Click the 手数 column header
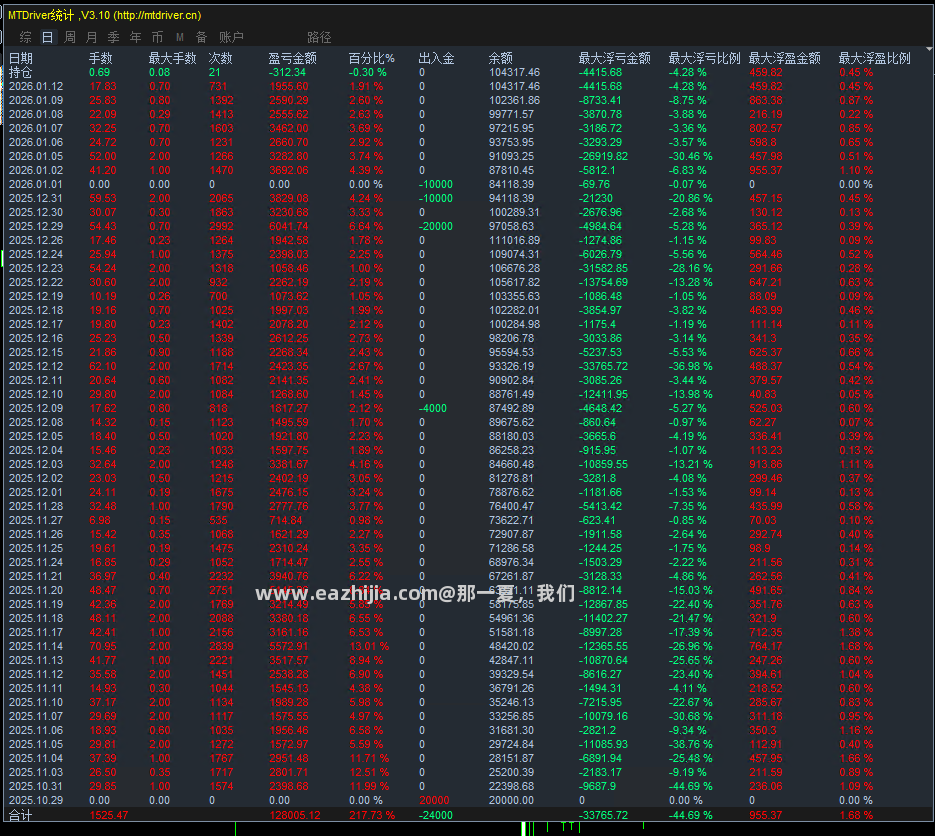Image resolution: width=935 pixels, height=836 pixels. pos(101,58)
